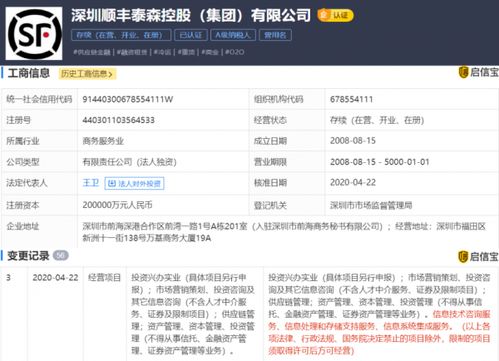Click 深圳市市场监督管理局 registration authority
Screen dimensions: 499x361
click(371, 205)
